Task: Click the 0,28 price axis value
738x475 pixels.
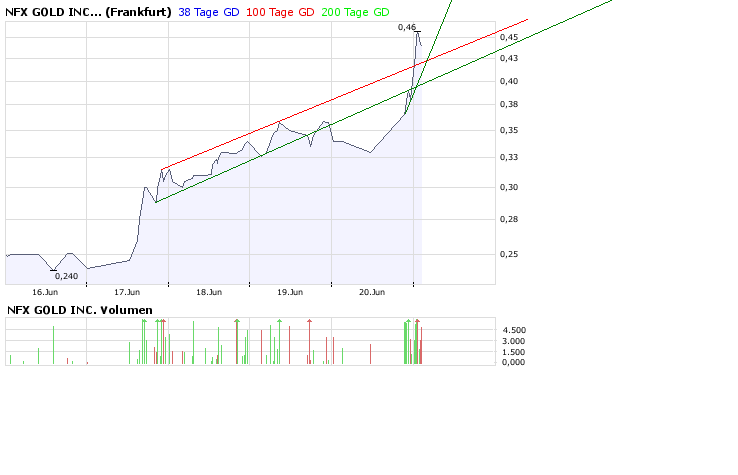Action: tap(509, 219)
